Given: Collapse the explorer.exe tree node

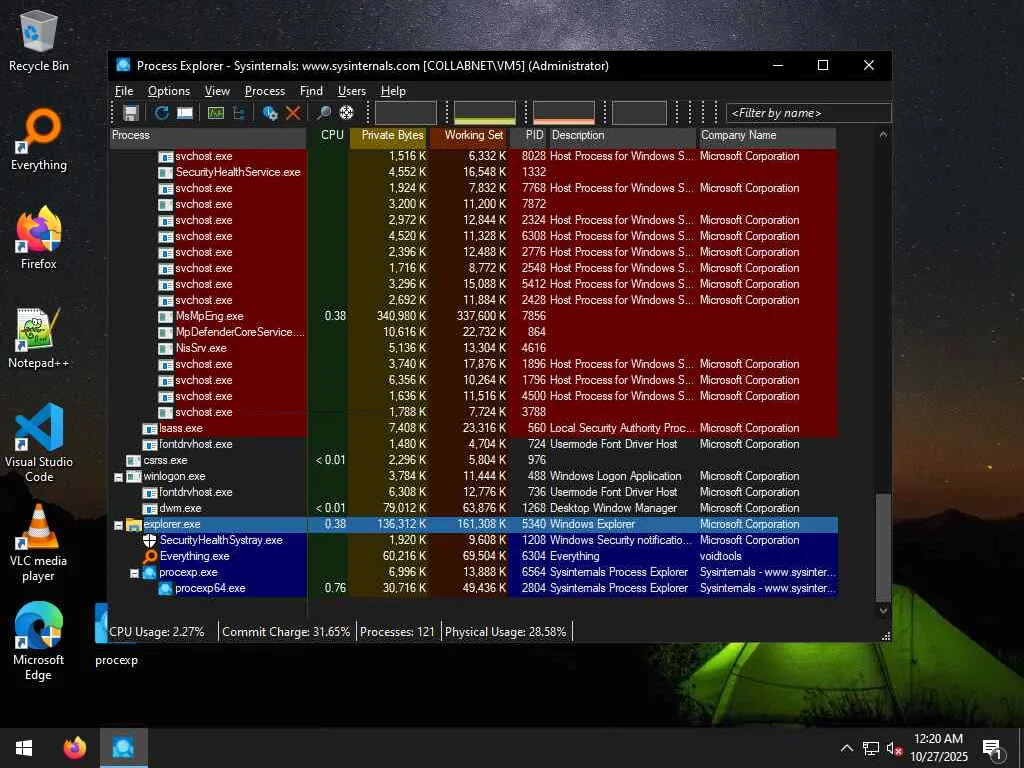Looking at the screenshot, I should [x=118, y=525].
